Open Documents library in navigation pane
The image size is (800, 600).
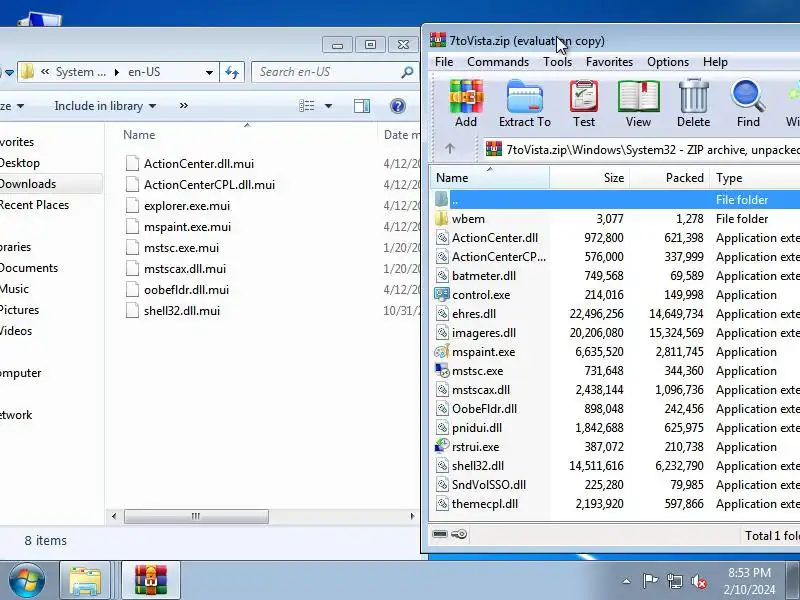(29, 268)
